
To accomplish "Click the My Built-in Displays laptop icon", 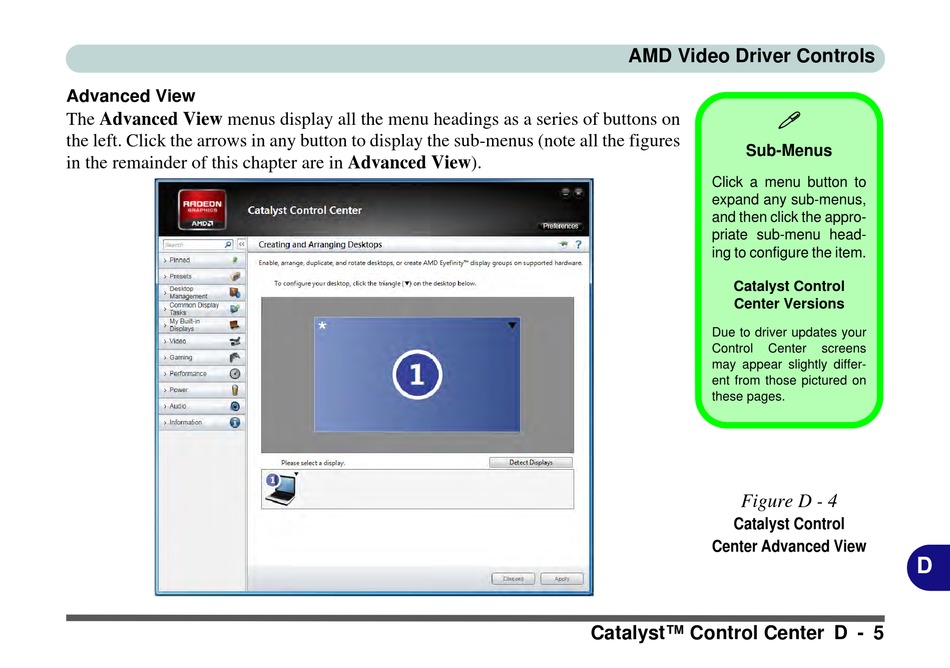I will (235, 325).
